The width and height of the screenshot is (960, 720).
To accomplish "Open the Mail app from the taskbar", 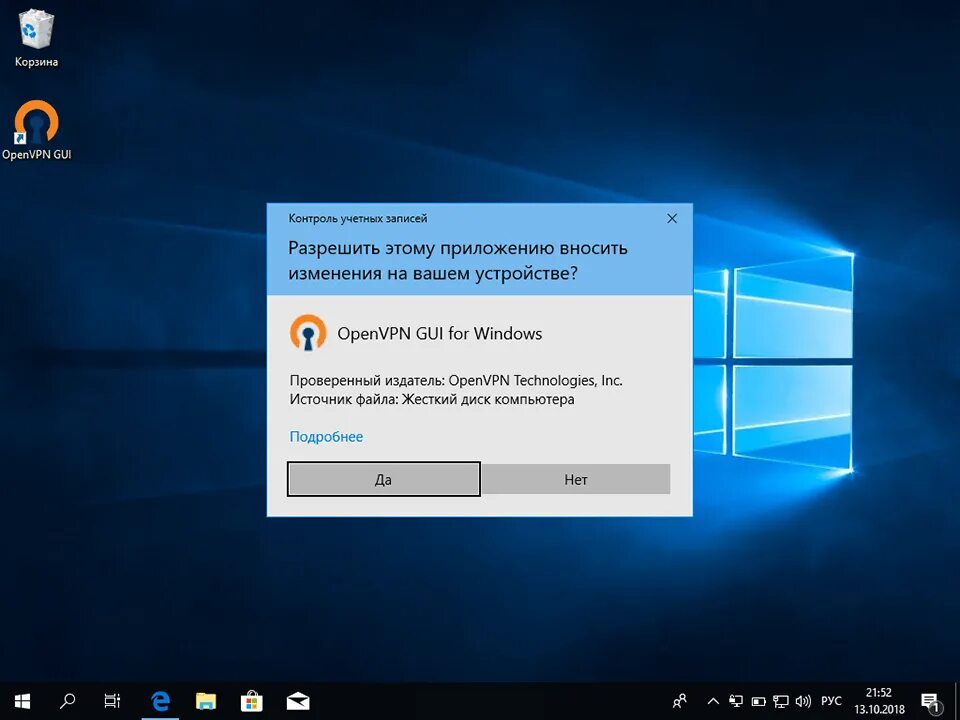I will [x=298, y=701].
